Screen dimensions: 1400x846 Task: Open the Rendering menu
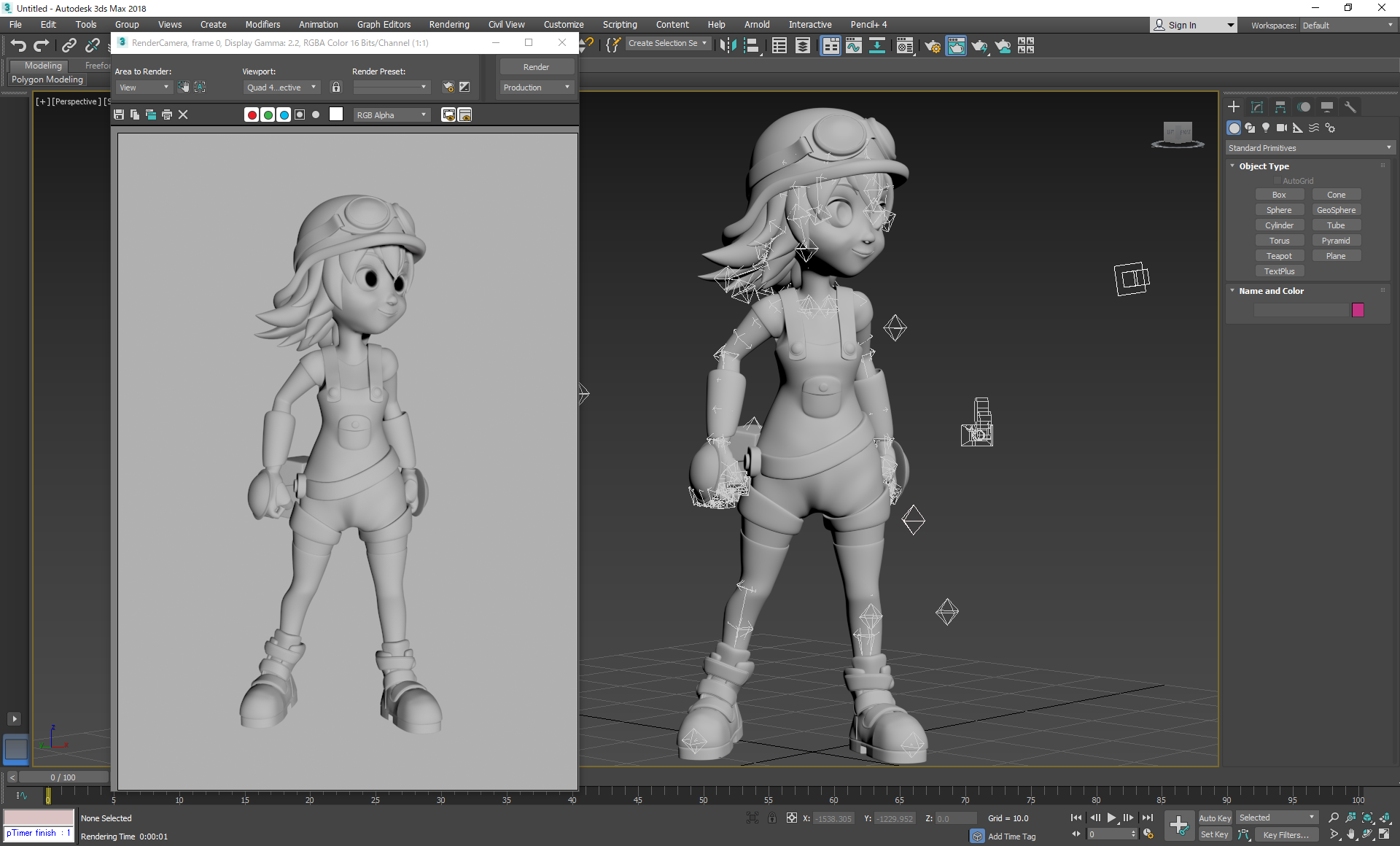[448, 24]
